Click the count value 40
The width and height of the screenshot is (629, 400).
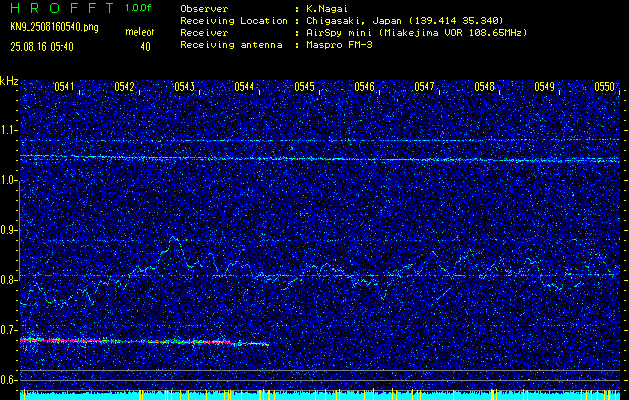coord(145,47)
